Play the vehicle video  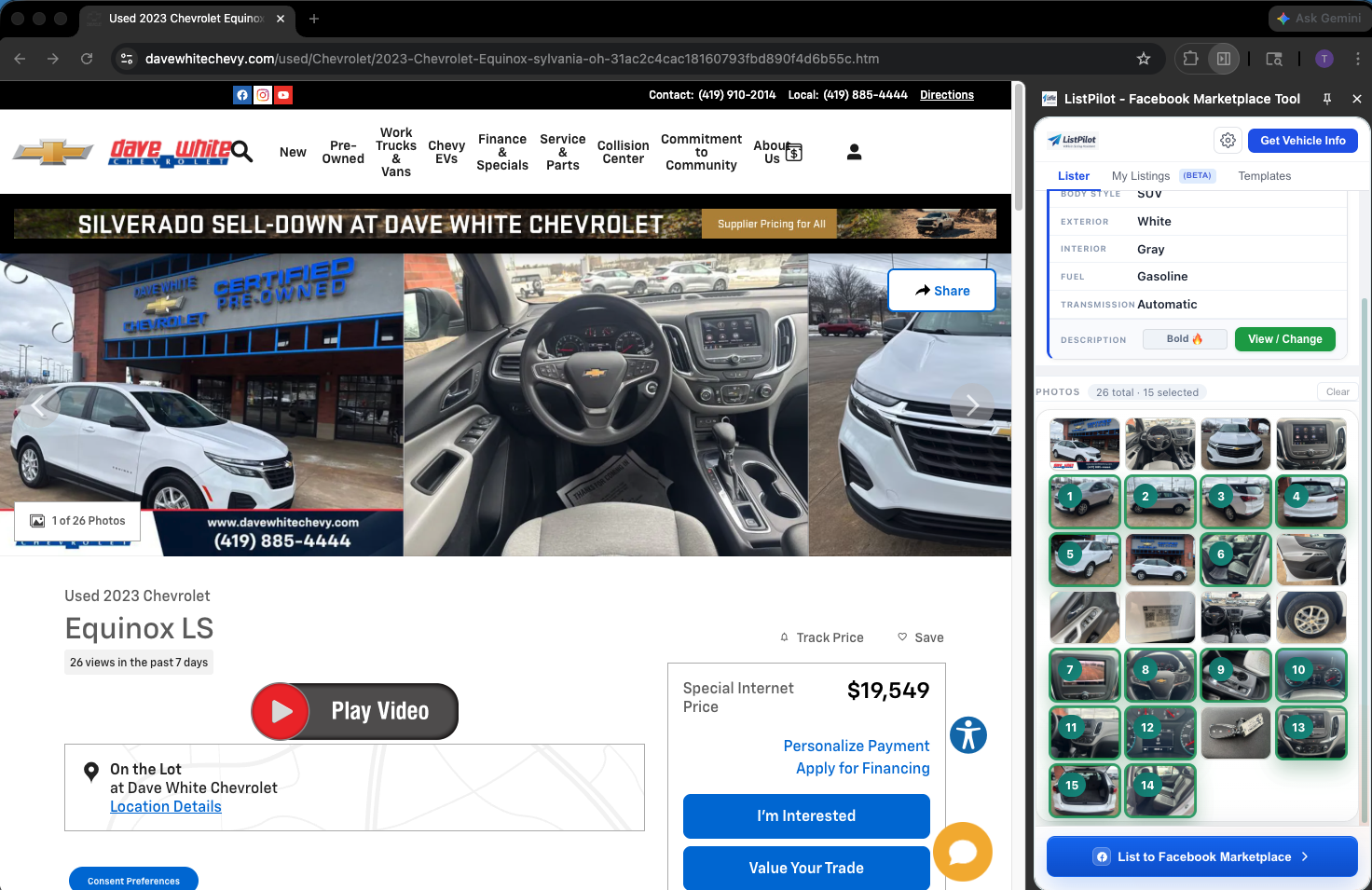(355, 711)
